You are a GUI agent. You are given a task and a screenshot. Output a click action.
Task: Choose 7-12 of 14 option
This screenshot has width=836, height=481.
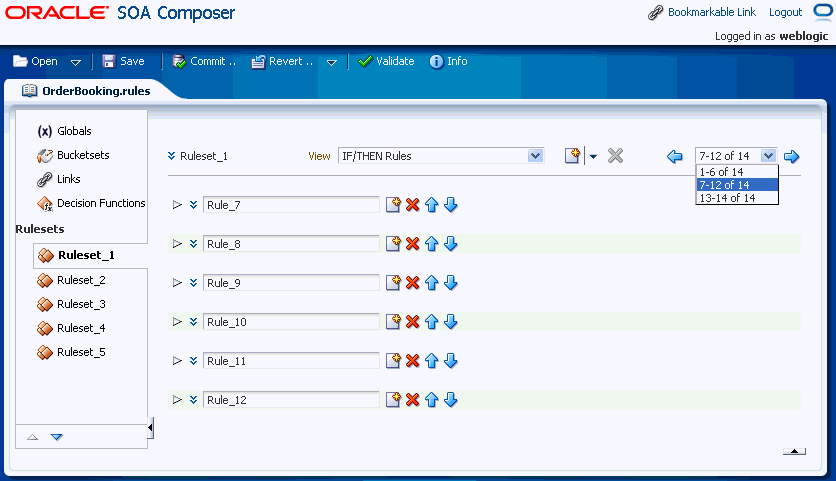pos(737,185)
